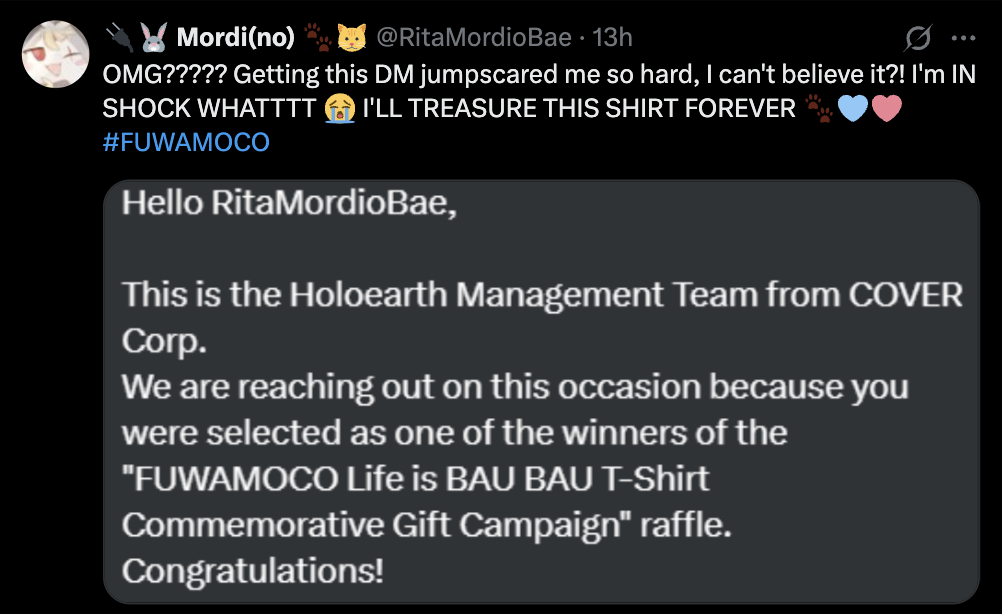Open the three-dot more options menu
This screenshot has height=614, width=1002.
[963, 38]
